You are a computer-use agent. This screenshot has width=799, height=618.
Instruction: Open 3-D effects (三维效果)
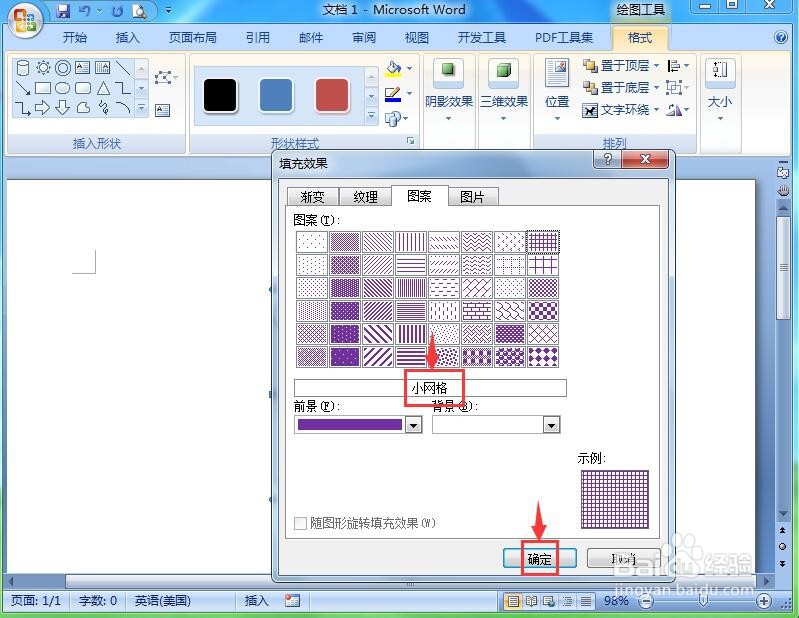503,90
